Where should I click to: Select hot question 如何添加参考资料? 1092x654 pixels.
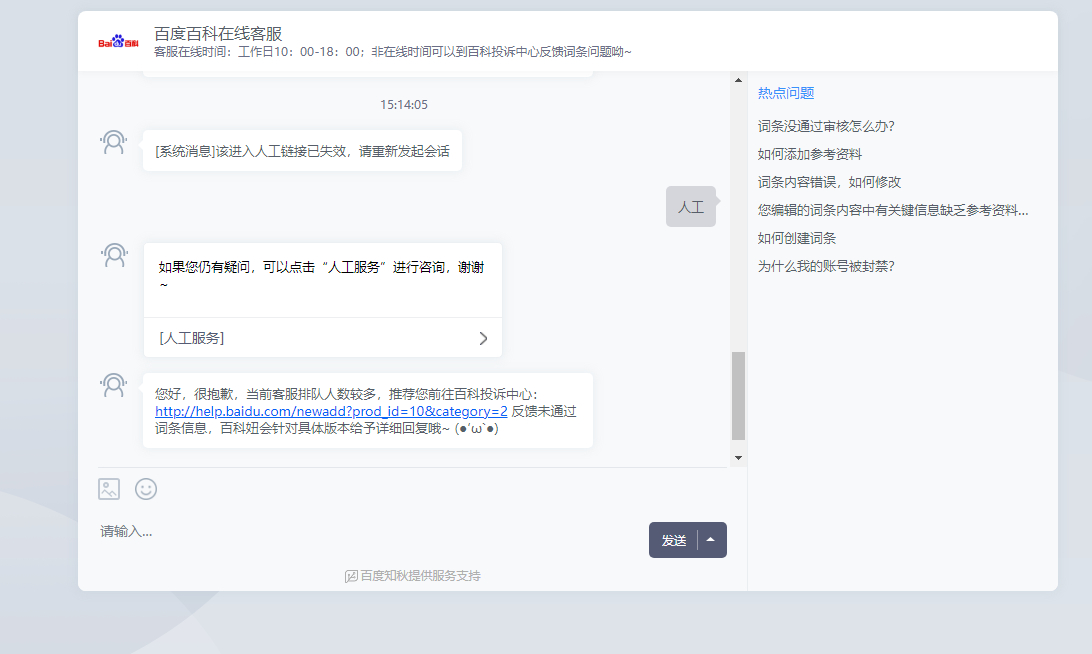click(810, 154)
